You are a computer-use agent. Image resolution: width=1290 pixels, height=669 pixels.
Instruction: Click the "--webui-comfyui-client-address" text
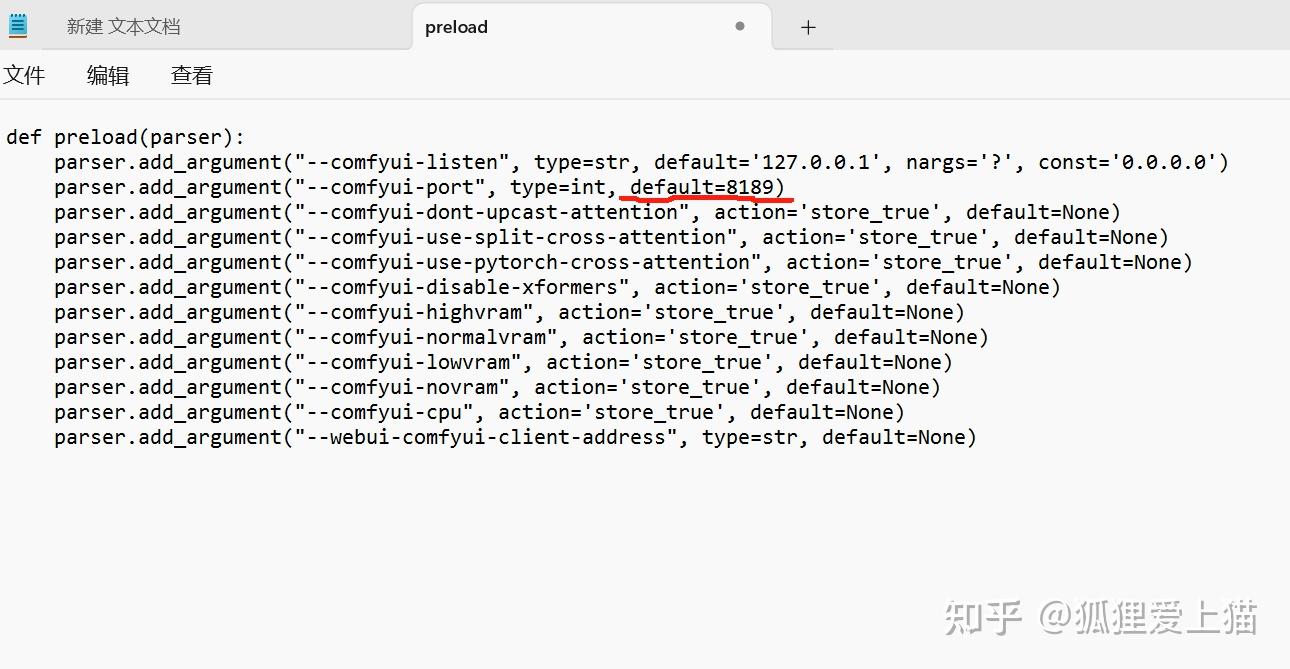[486, 437]
